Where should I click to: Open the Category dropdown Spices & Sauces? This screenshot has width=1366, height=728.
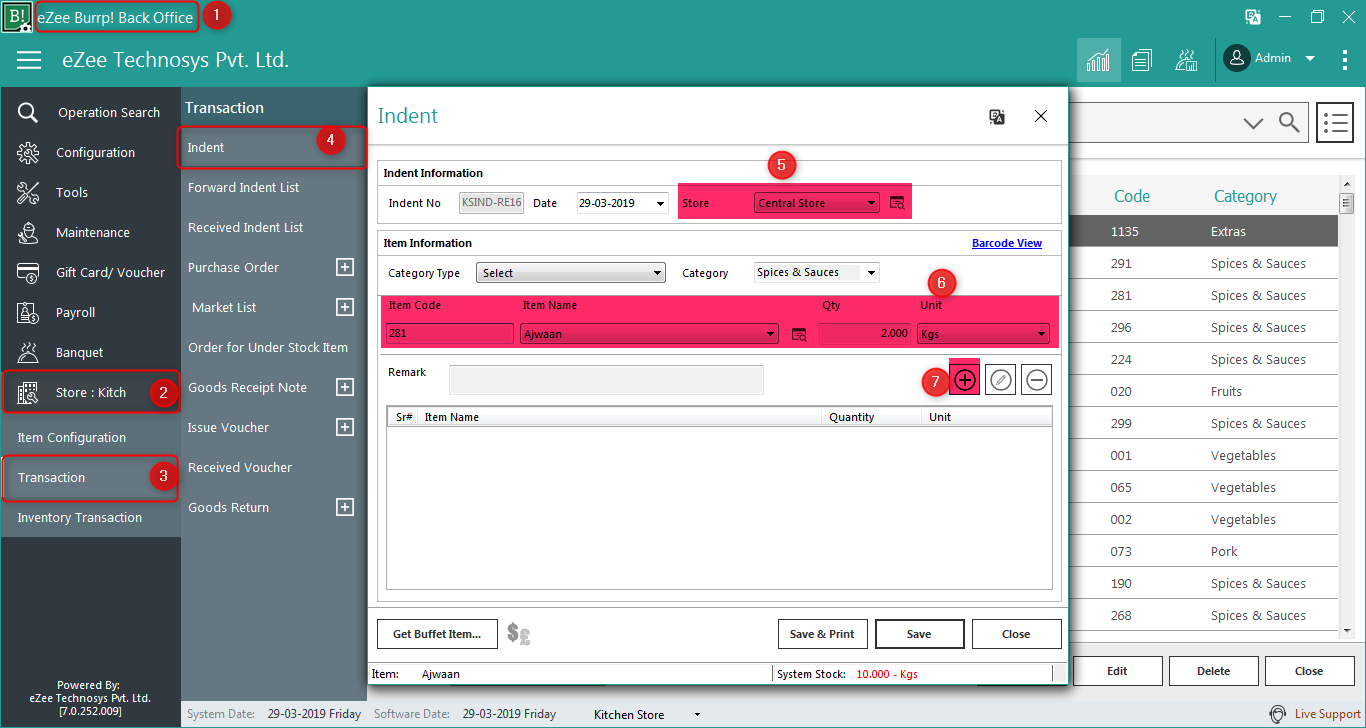(x=817, y=272)
